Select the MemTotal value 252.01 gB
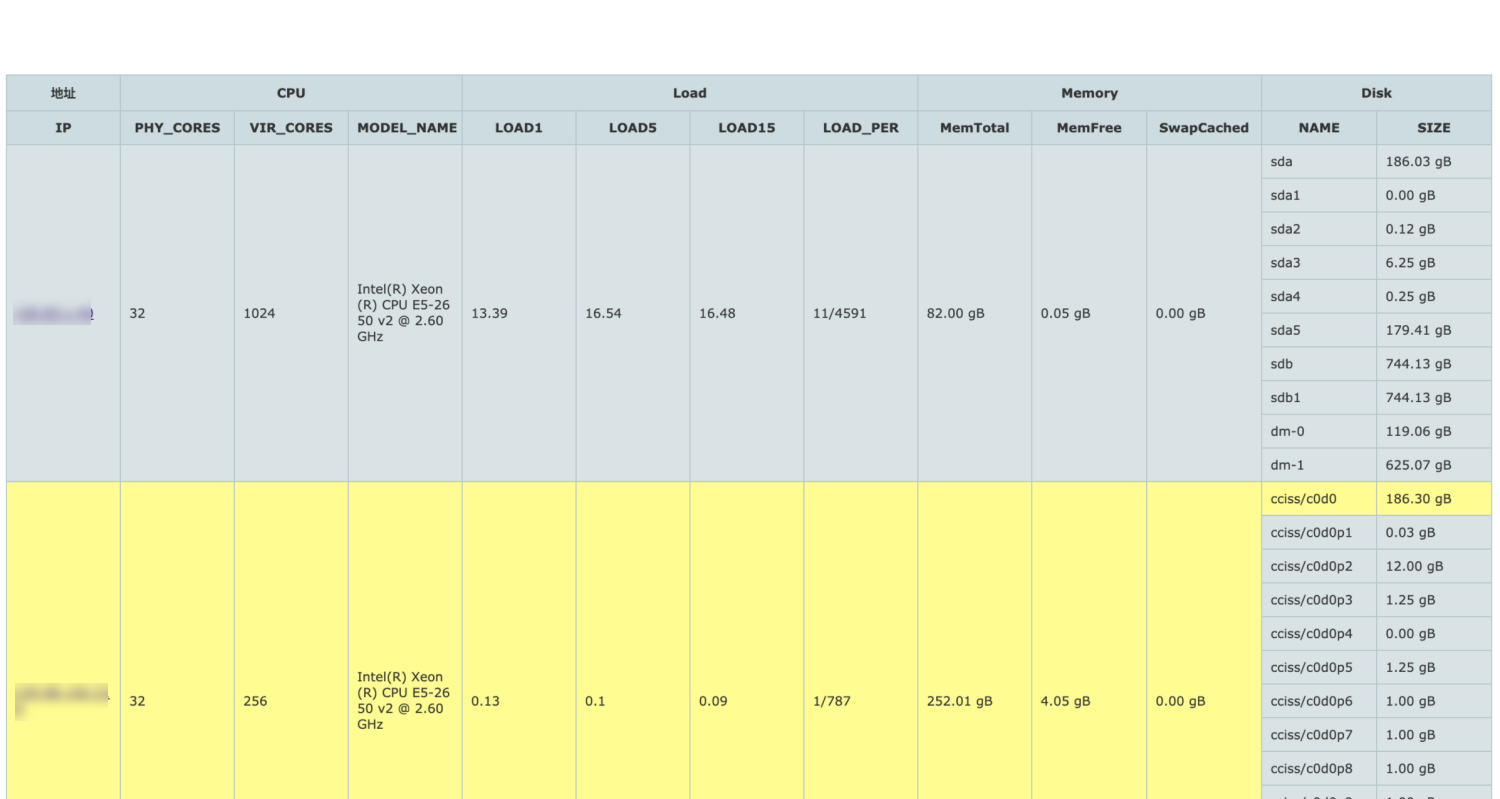This screenshot has height=799, width=1500. pos(960,701)
